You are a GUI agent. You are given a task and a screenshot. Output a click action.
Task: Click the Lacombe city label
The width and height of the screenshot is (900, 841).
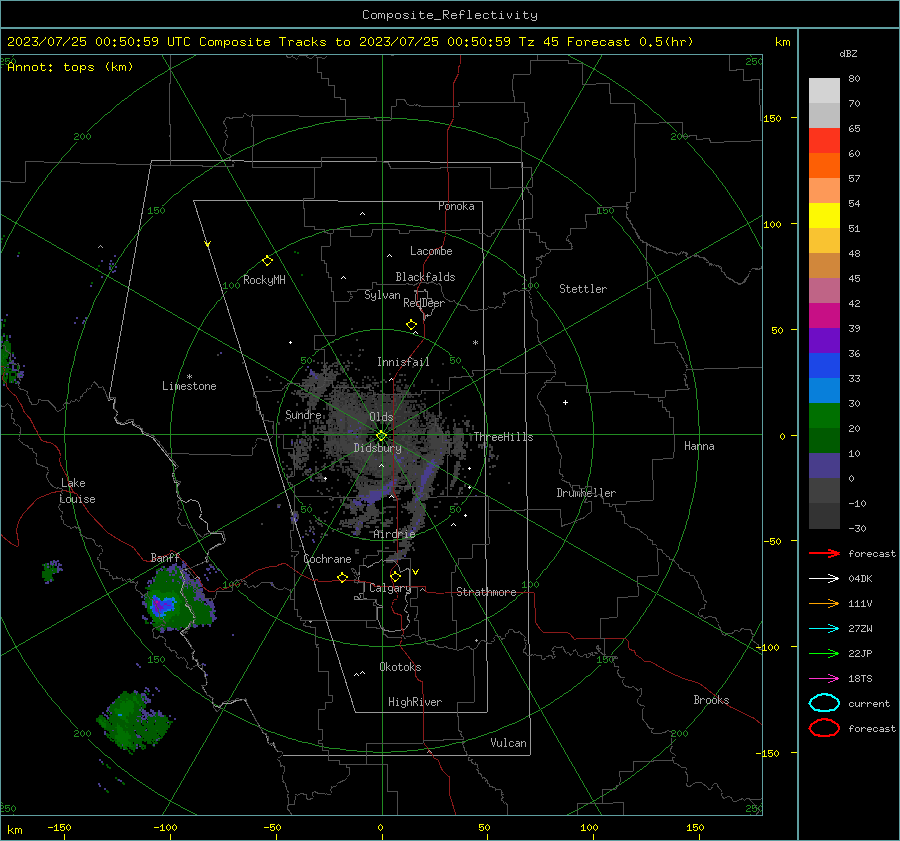click(431, 251)
